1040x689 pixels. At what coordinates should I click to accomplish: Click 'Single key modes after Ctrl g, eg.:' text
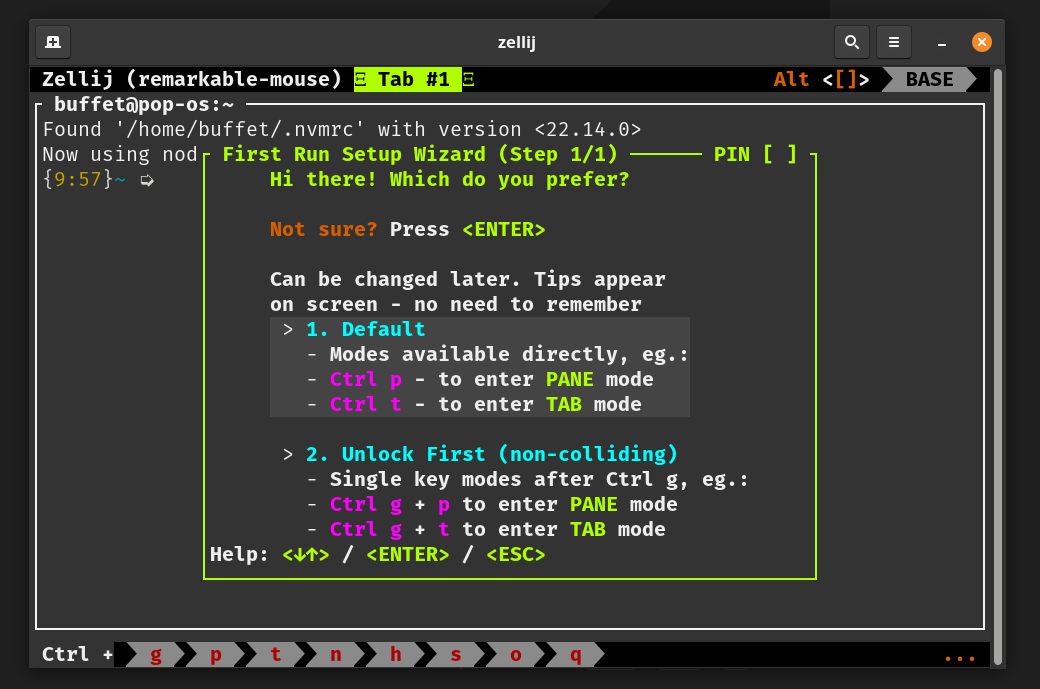click(x=539, y=479)
